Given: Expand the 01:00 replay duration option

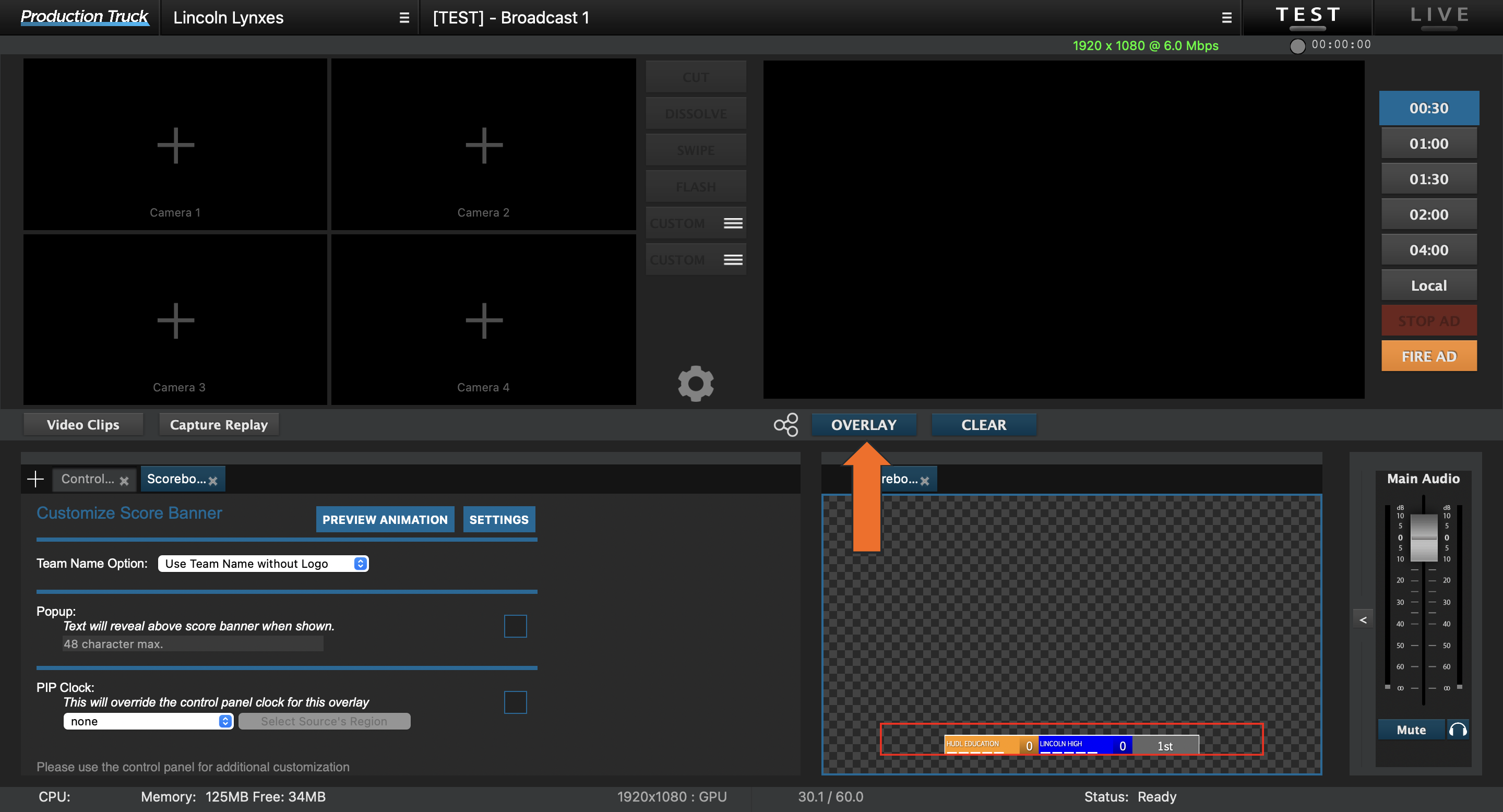Looking at the screenshot, I should [x=1429, y=143].
